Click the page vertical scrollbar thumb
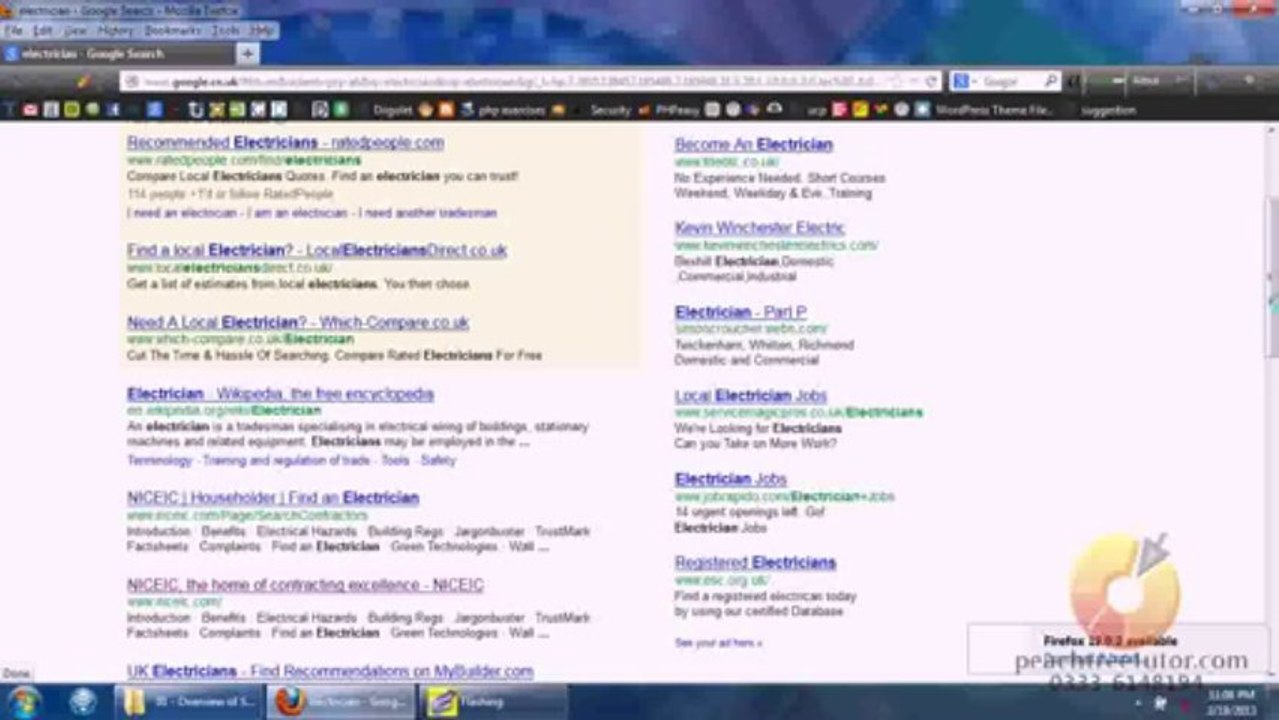The width and height of the screenshot is (1279, 720). [1271, 275]
